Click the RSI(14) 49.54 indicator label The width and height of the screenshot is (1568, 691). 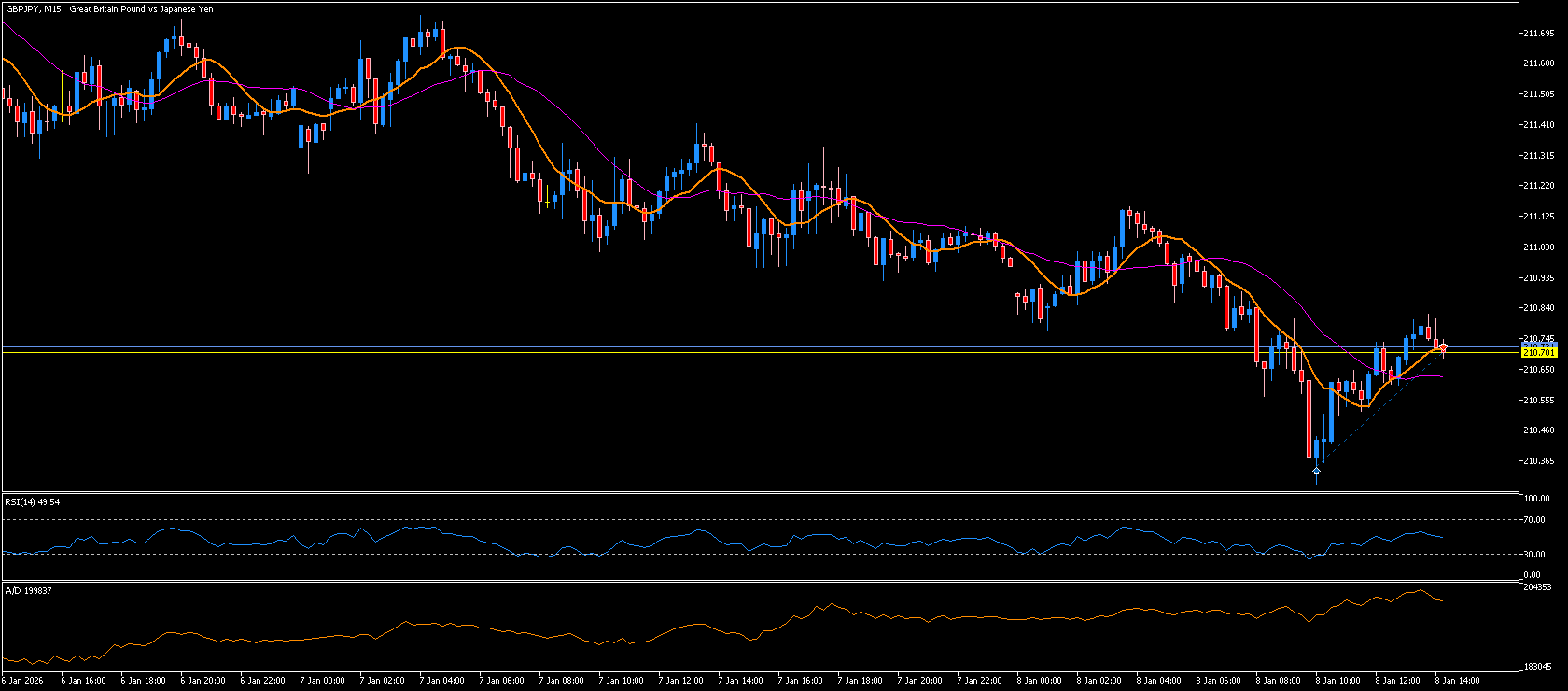[33, 502]
